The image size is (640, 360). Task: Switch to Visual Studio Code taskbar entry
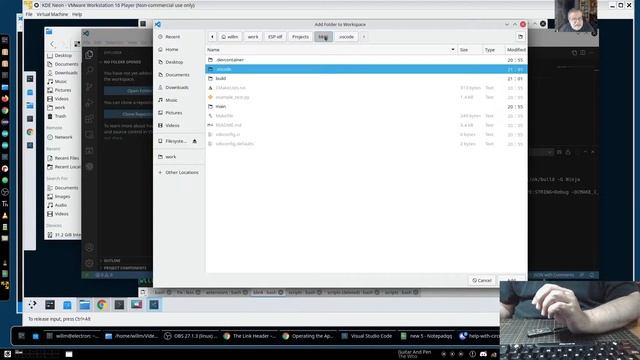(367, 336)
